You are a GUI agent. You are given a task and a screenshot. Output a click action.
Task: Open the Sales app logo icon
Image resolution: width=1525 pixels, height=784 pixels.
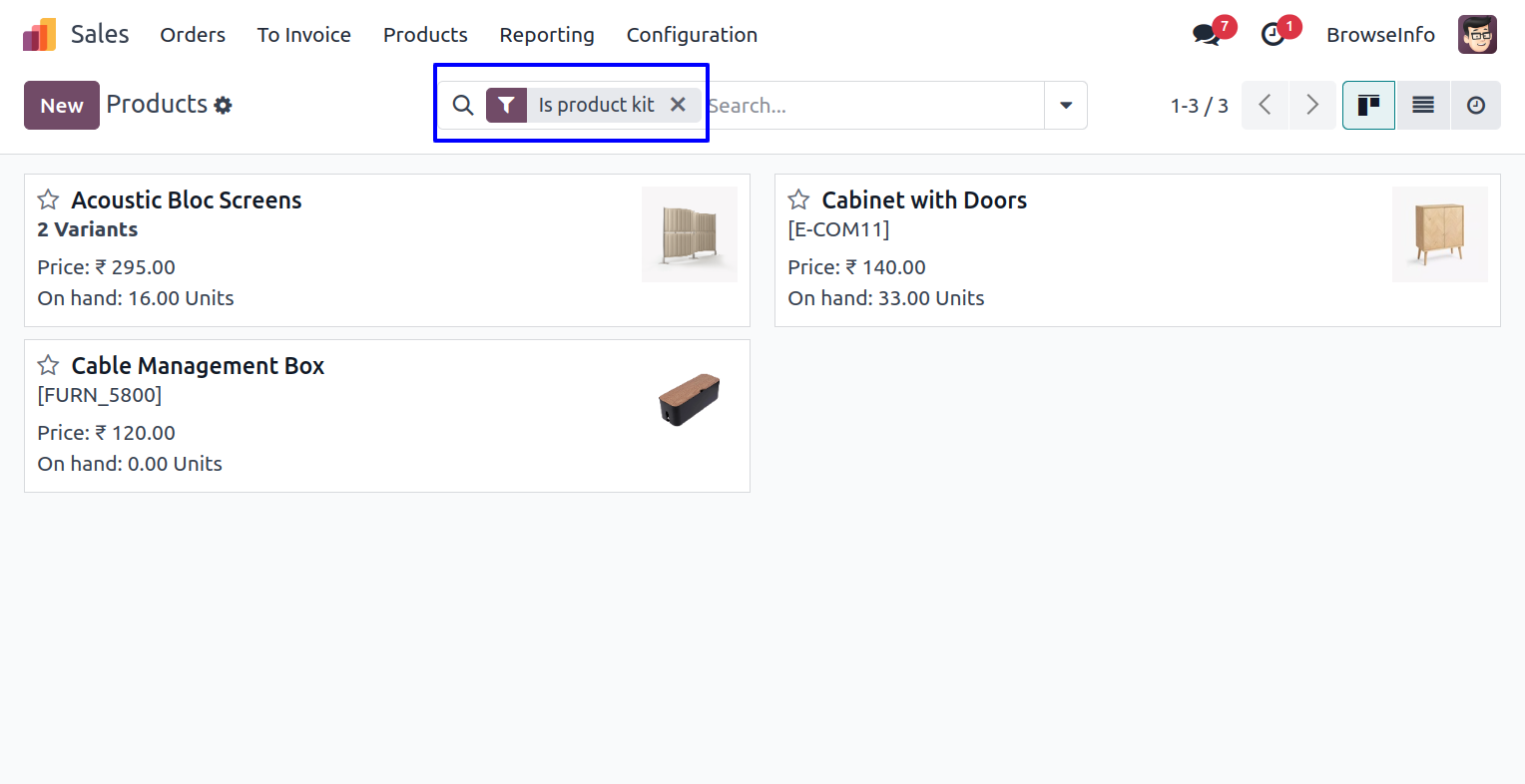click(x=39, y=35)
